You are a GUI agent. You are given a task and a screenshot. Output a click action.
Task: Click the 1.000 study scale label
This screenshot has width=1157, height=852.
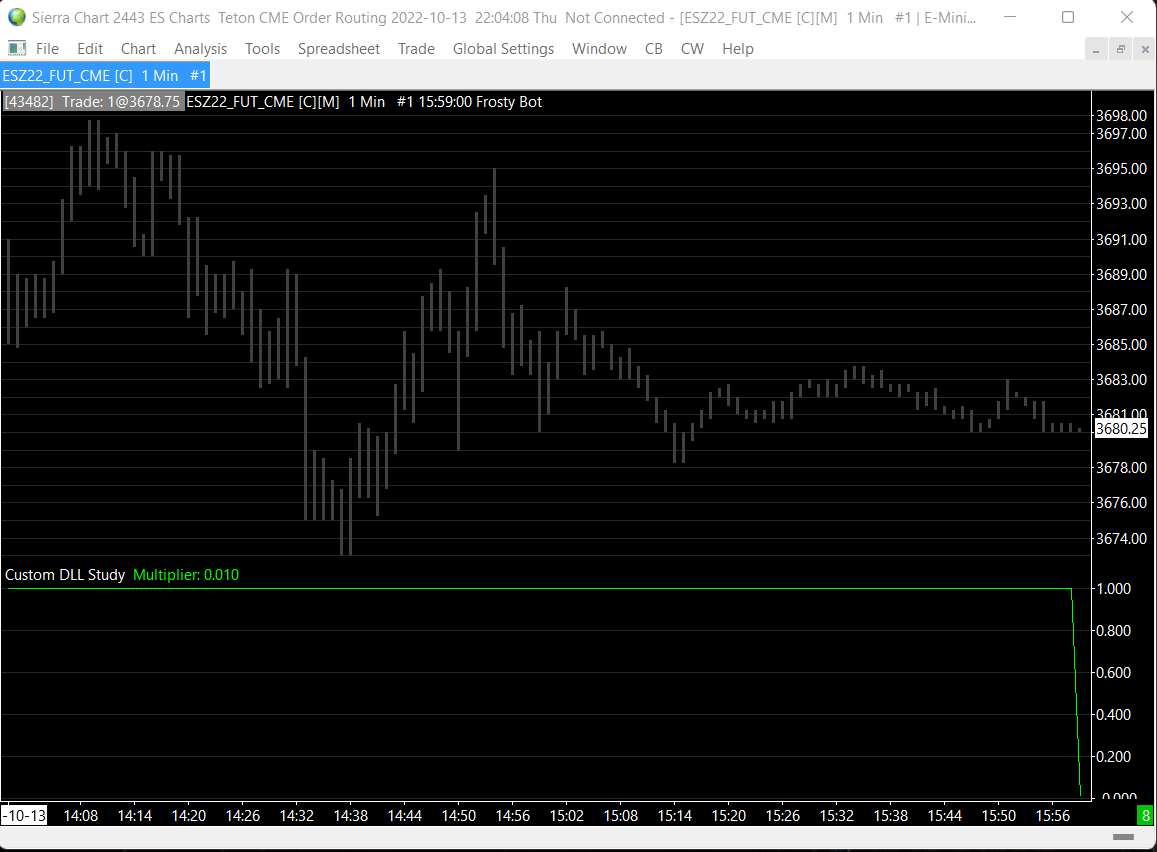click(1113, 589)
